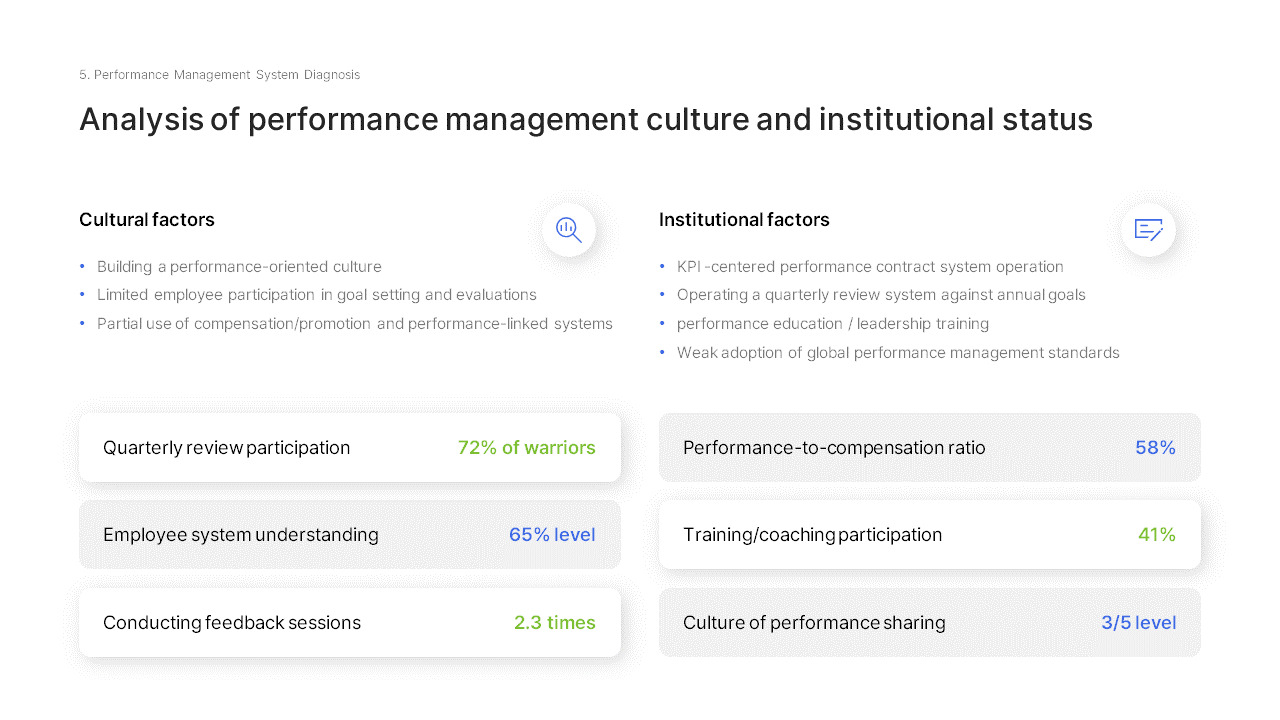Screen dimensions: 1280x720
Task: Click the Institutional factors heading
Action: (x=744, y=219)
